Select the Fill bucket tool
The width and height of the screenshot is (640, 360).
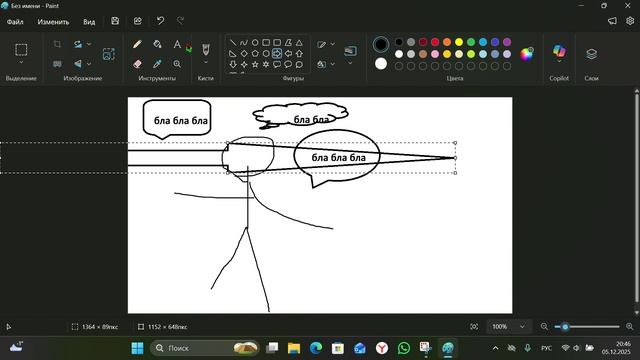pos(157,44)
